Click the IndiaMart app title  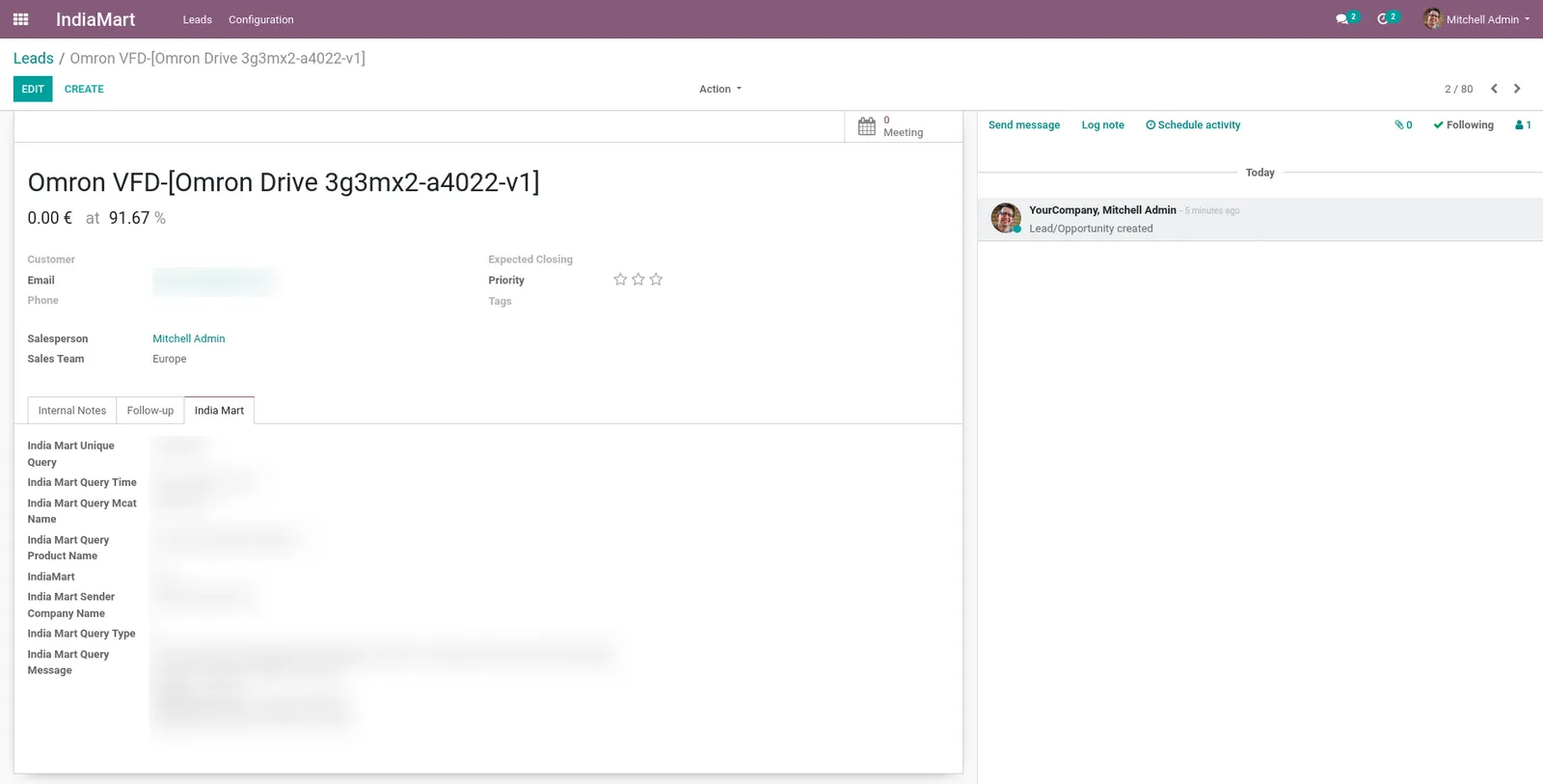pos(95,19)
